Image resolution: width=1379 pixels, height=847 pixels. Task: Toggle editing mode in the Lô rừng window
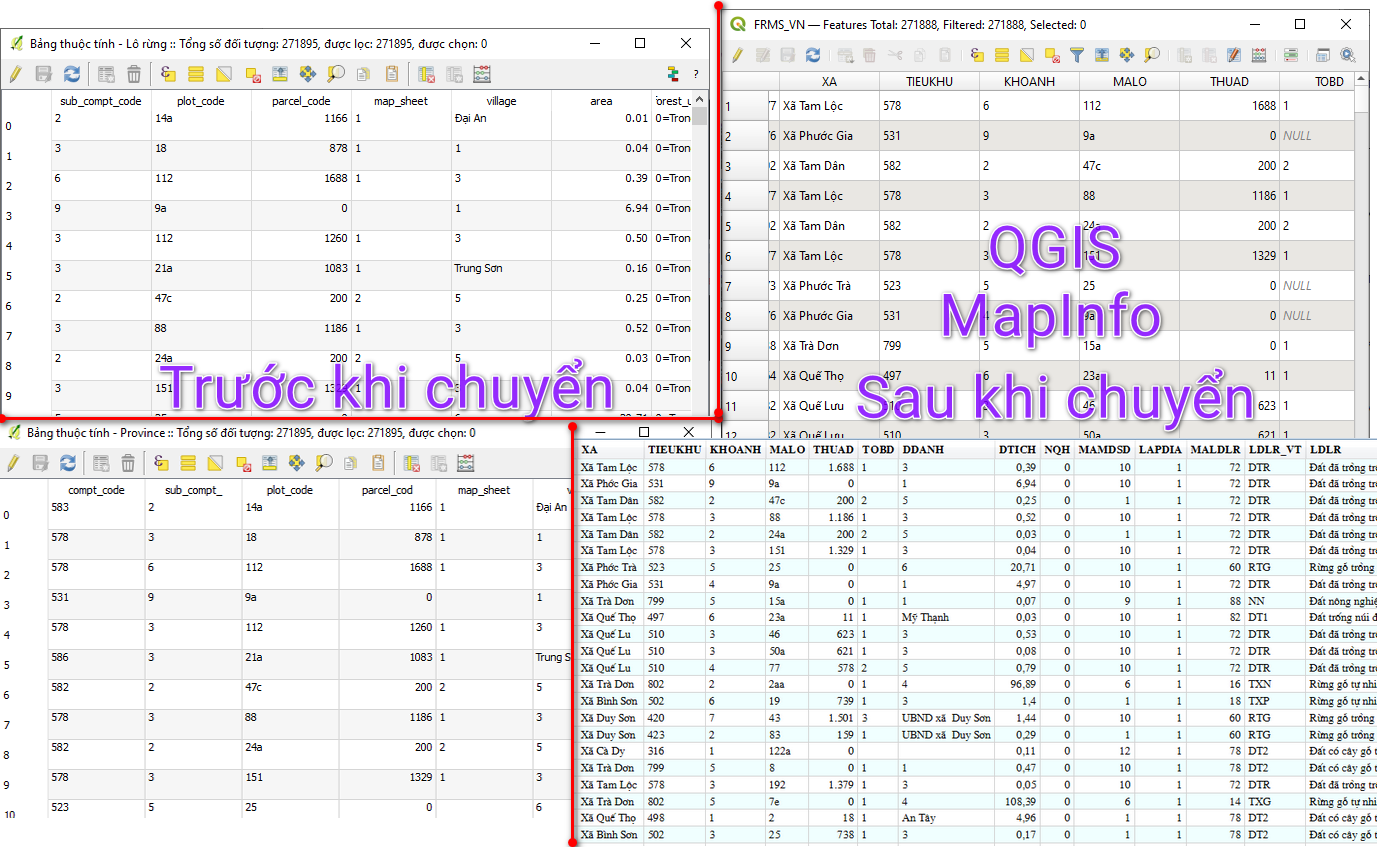[x=15, y=73]
